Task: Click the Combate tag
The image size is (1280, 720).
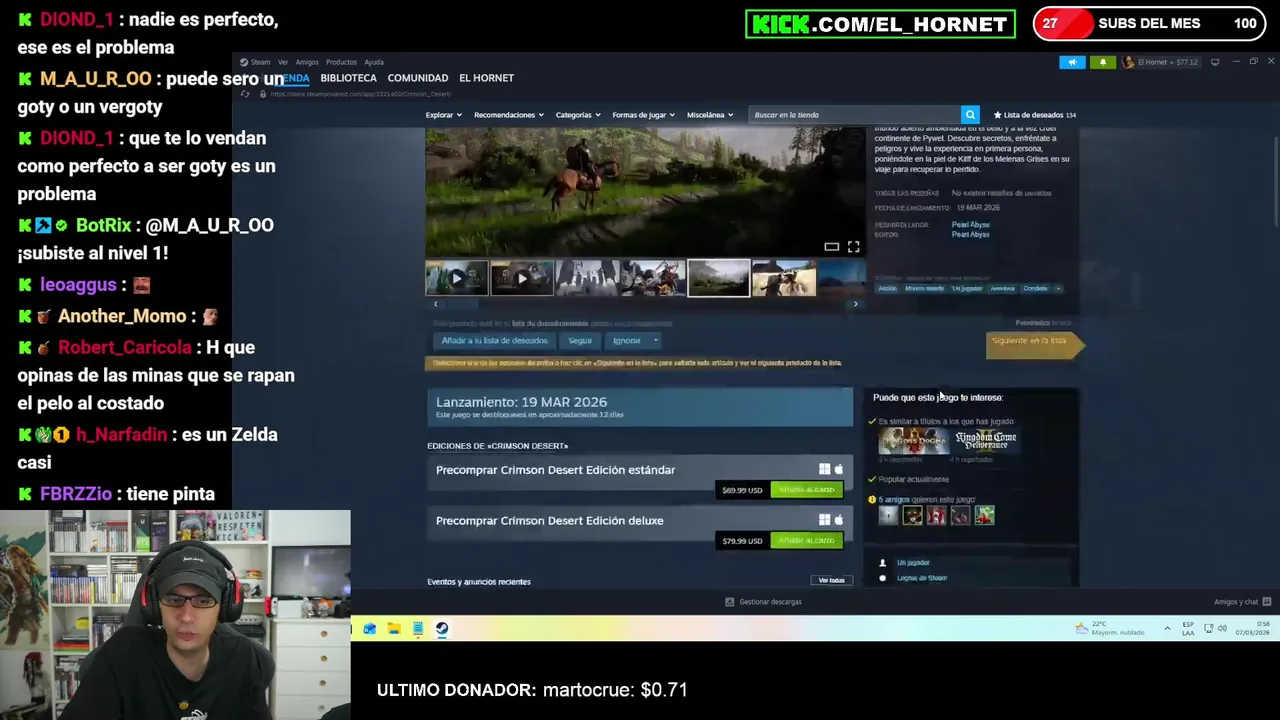Action: pos(1035,289)
